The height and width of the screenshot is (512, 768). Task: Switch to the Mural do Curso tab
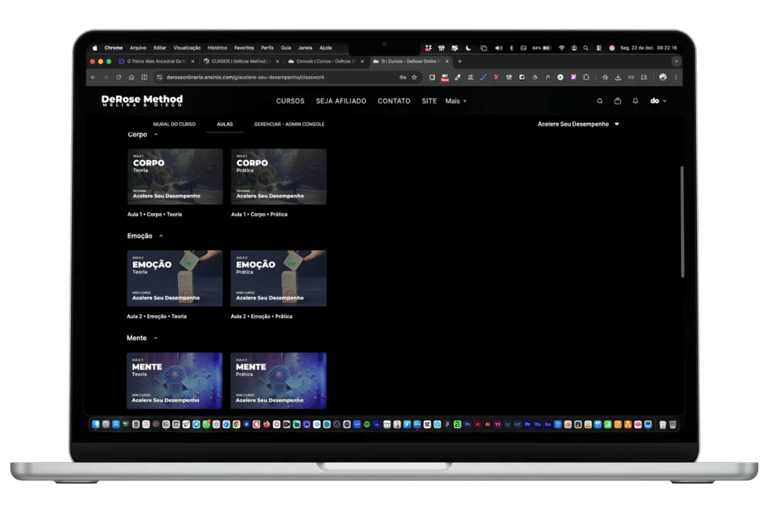[174, 124]
